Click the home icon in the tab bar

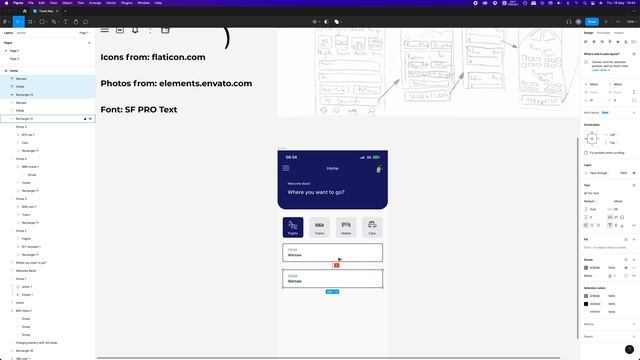tap(24, 11)
